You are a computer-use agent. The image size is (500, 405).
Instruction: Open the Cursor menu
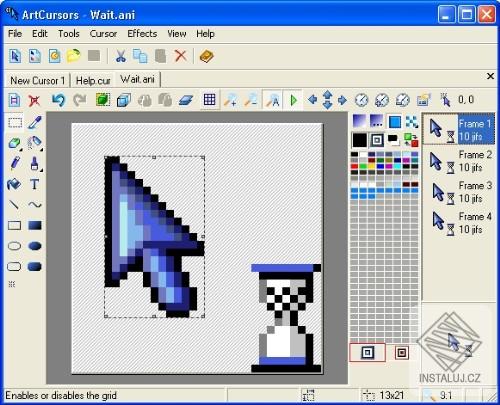coord(103,34)
